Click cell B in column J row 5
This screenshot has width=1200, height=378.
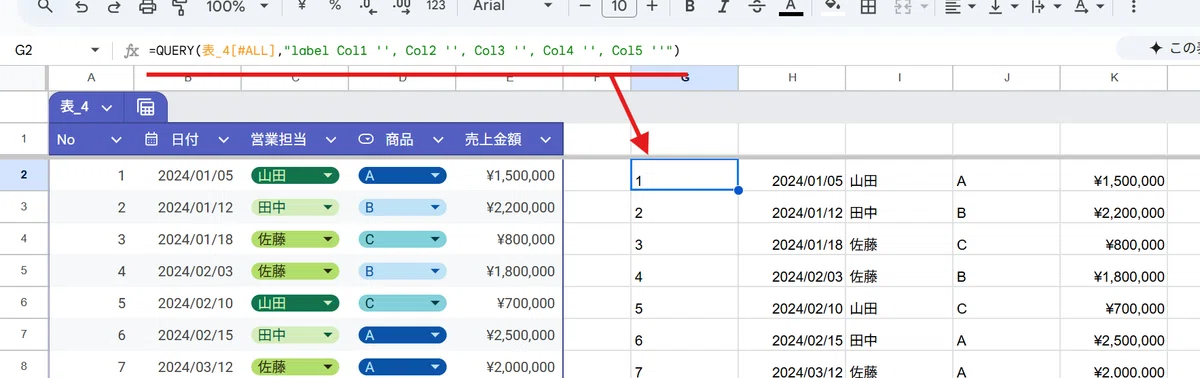click(1006, 271)
